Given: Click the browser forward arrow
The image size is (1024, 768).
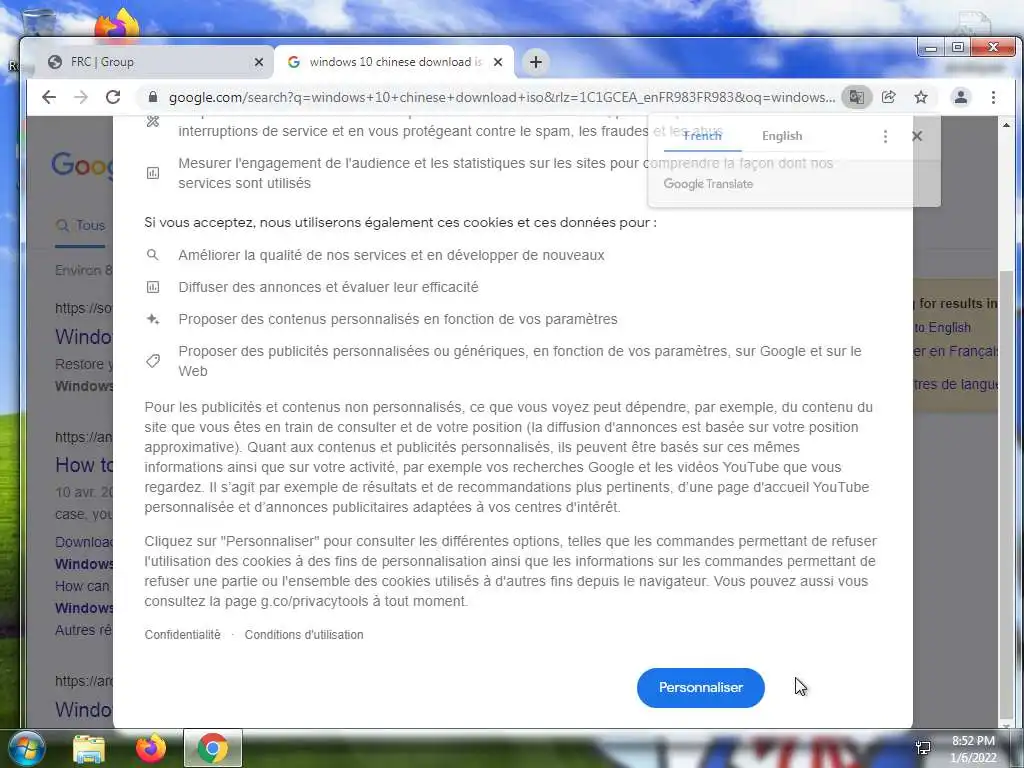Looking at the screenshot, I should click(81, 97).
